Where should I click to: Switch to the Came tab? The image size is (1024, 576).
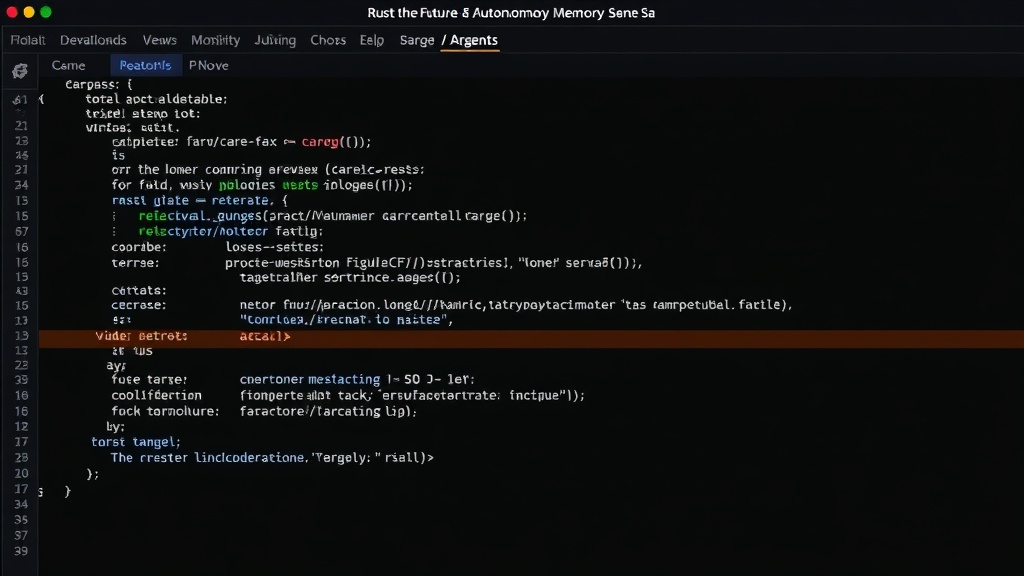coord(69,65)
